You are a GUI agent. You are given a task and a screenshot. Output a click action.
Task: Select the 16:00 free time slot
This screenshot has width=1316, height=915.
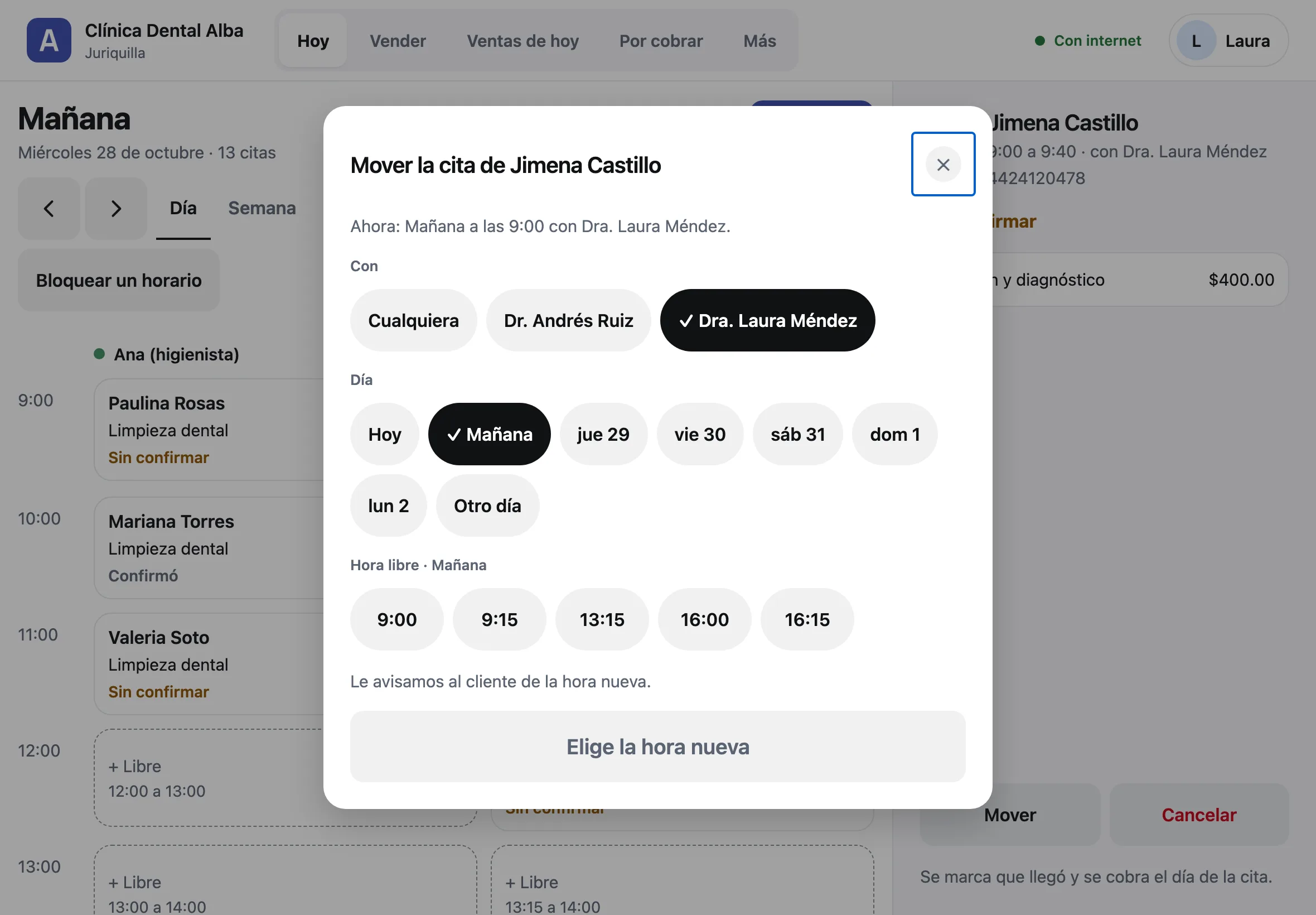click(704, 619)
